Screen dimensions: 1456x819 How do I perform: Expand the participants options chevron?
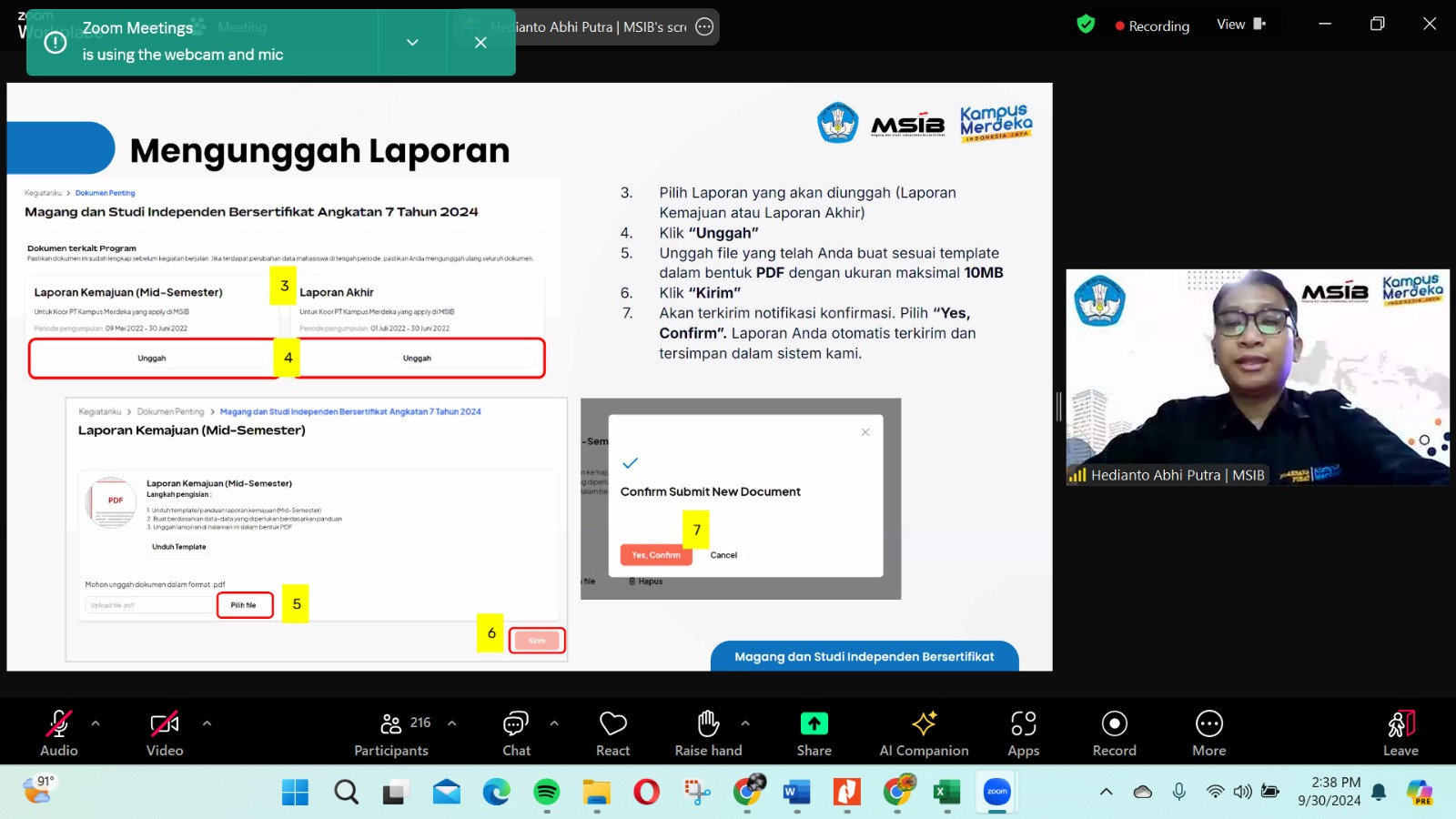[452, 723]
